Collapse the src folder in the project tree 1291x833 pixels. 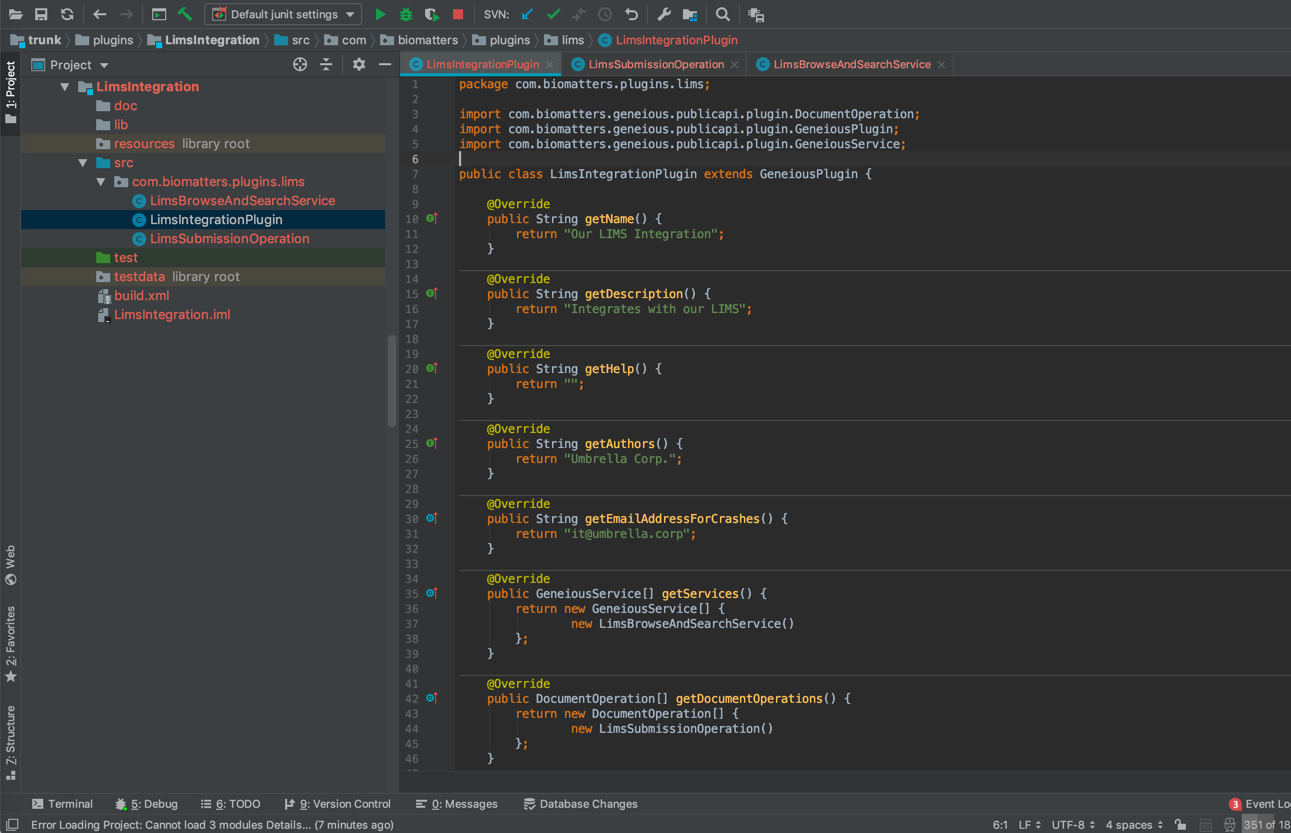click(x=84, y=162)
